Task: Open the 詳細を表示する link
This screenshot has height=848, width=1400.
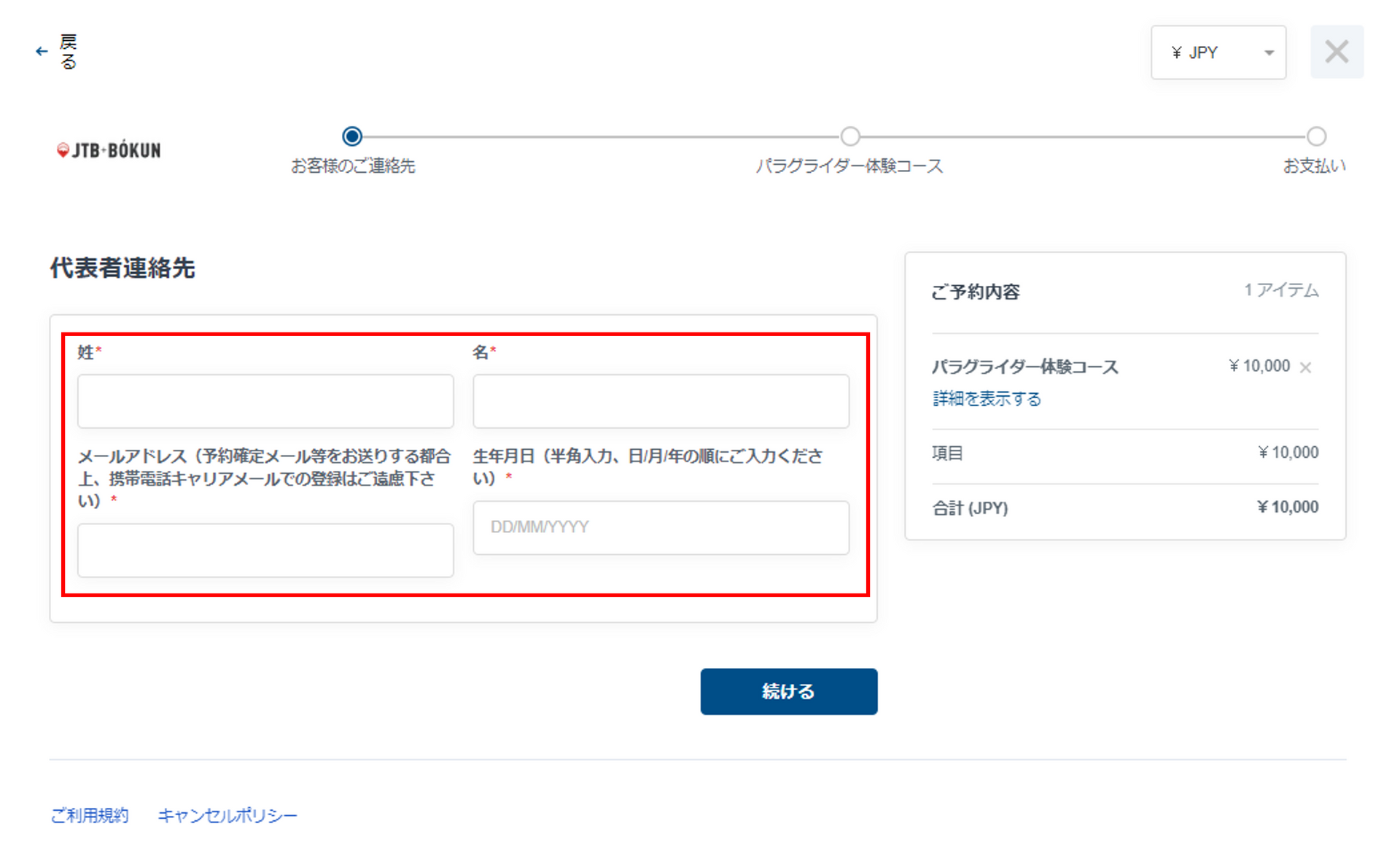Action: (986, 399)
